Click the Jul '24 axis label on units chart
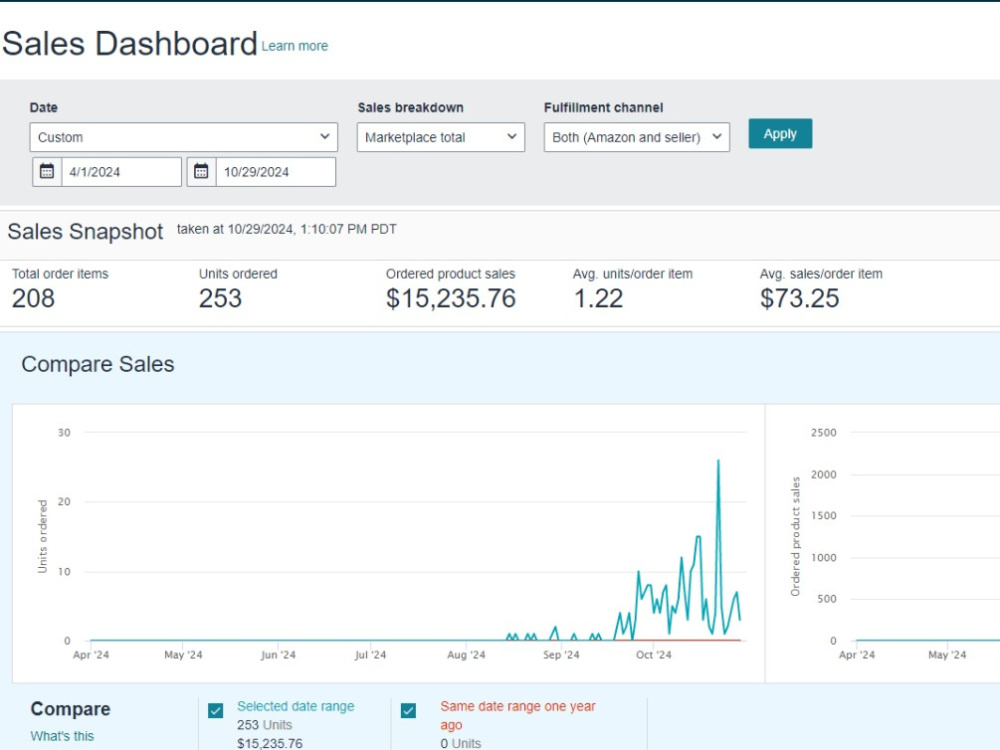This screenshot has width=1000, height=750. [x=371, y=654]
